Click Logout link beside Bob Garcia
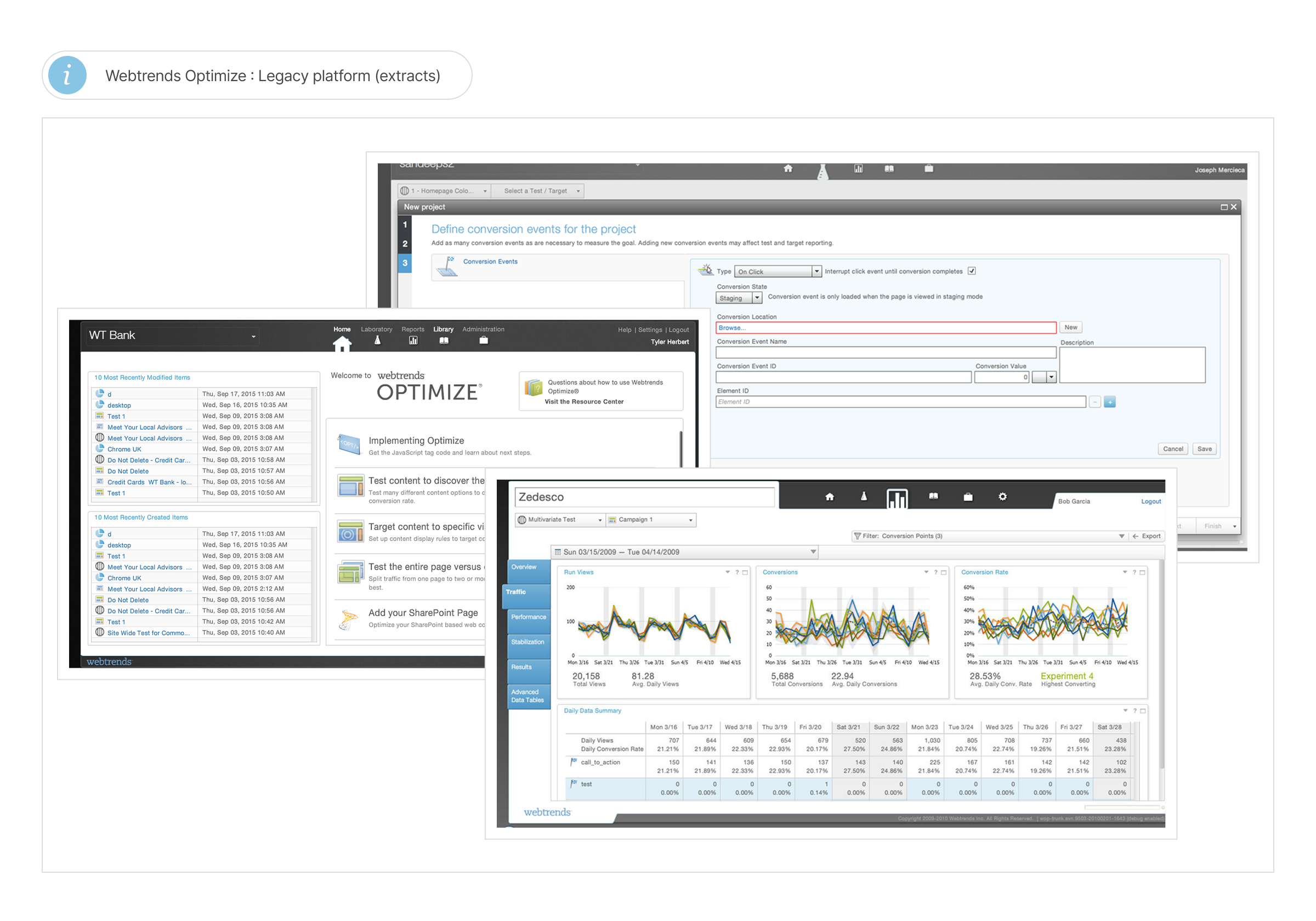The width and height of the screenshot is (1316, 921). (x=1150, y=502)
